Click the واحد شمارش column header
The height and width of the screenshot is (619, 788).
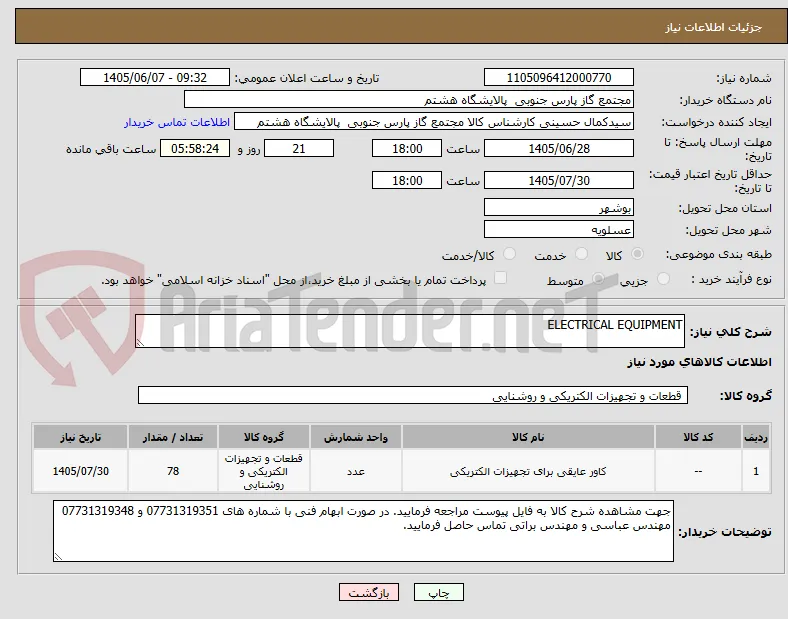tap(355, 437)
